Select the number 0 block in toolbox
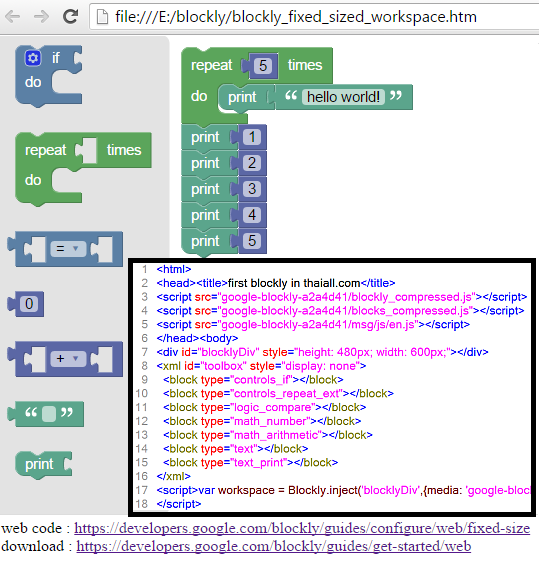This screenshot has width=539, height=566. [x=26, y=304]
